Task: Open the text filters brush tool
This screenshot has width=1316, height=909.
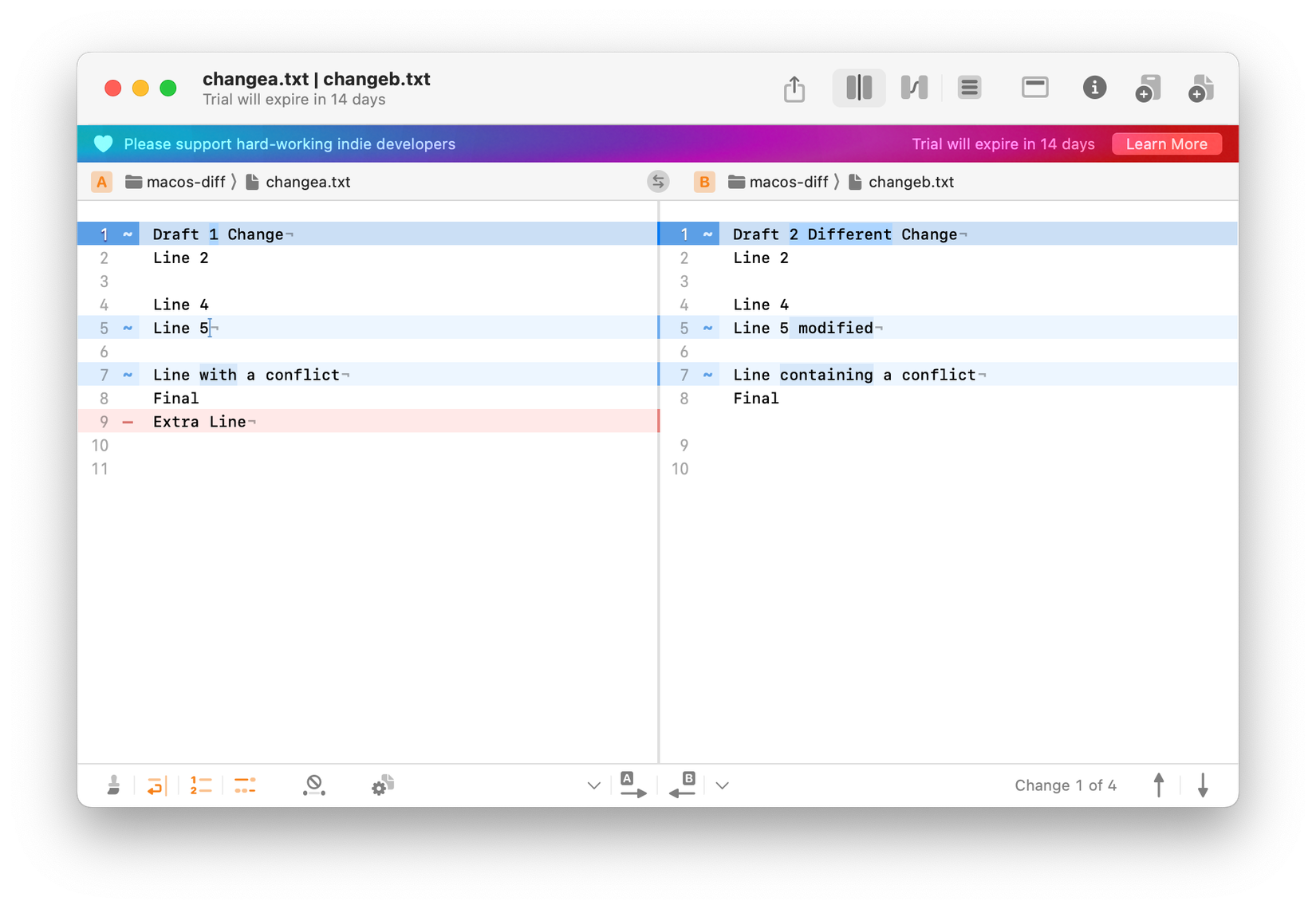Action: 112,785
